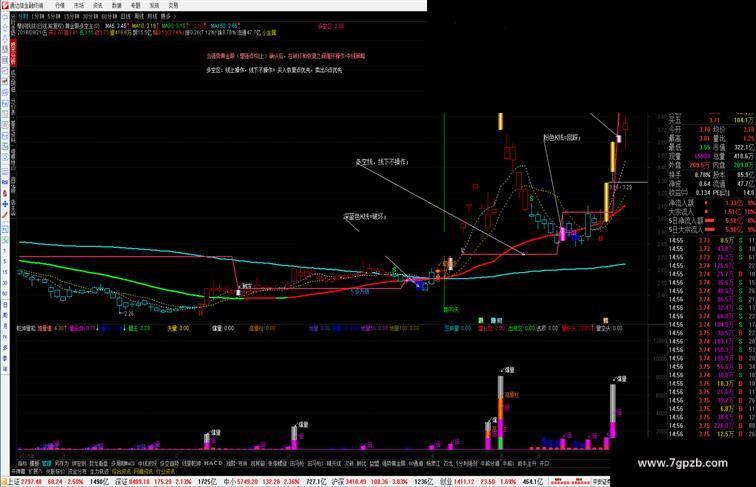Open the 主力轨迹 bottom tab
This screenshot has width=756, height=487.
coord(99,472)
